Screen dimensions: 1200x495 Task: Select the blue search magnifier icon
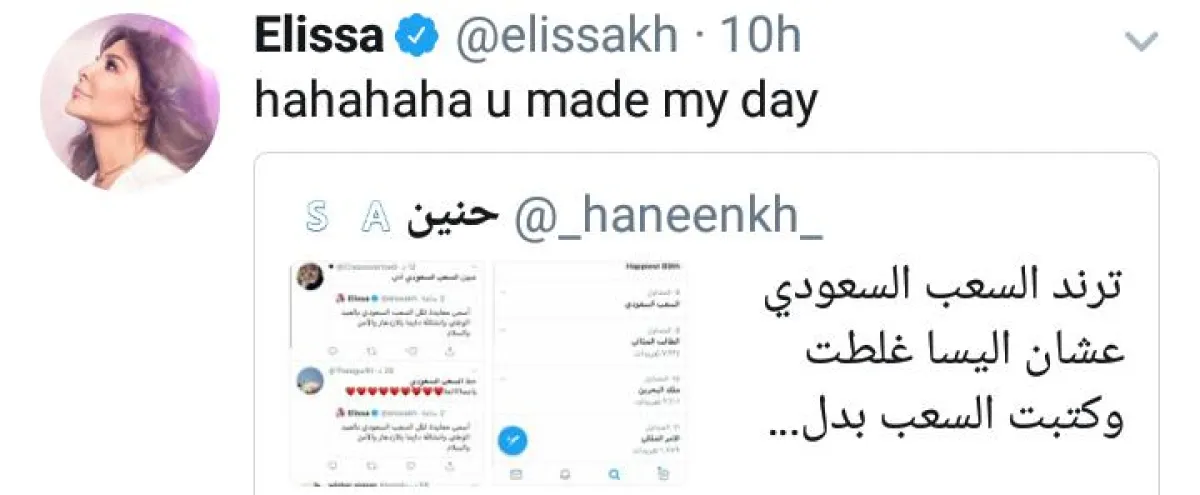pos(614,473)
